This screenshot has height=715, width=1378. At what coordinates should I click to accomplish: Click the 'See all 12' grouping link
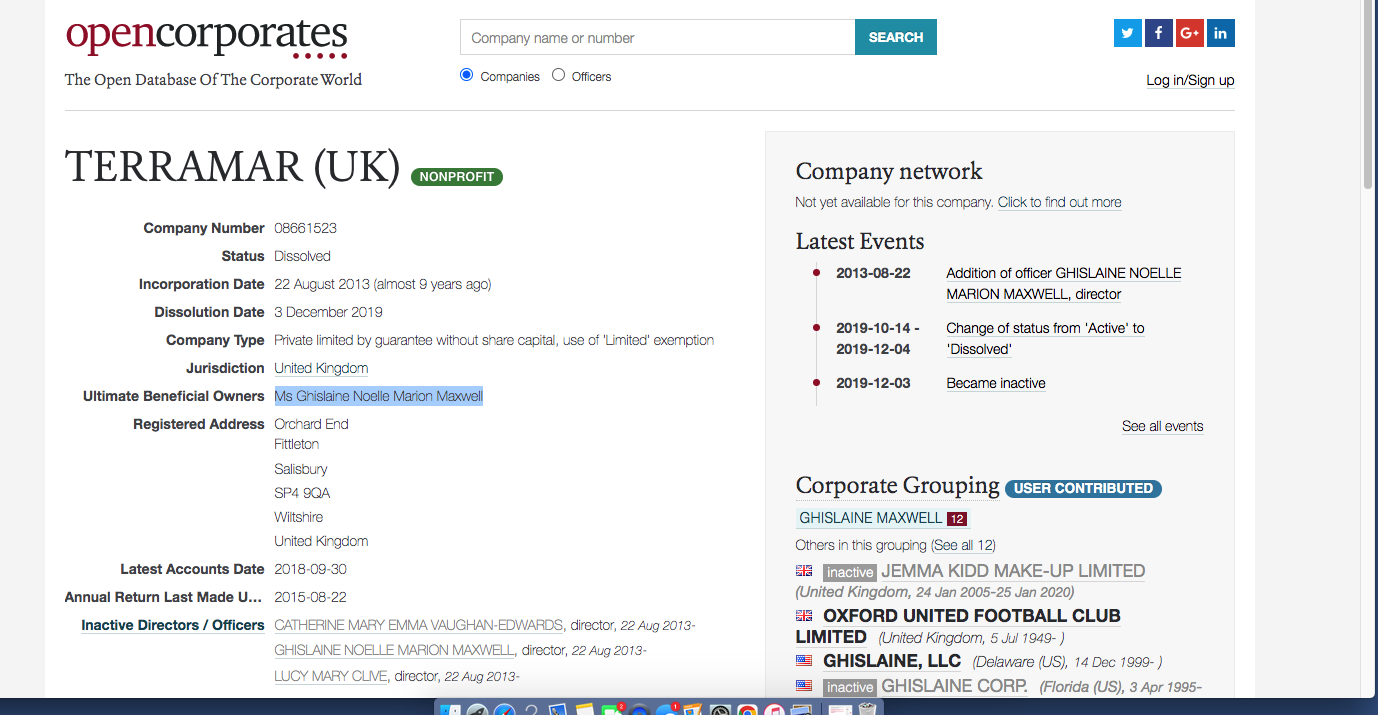963,545
